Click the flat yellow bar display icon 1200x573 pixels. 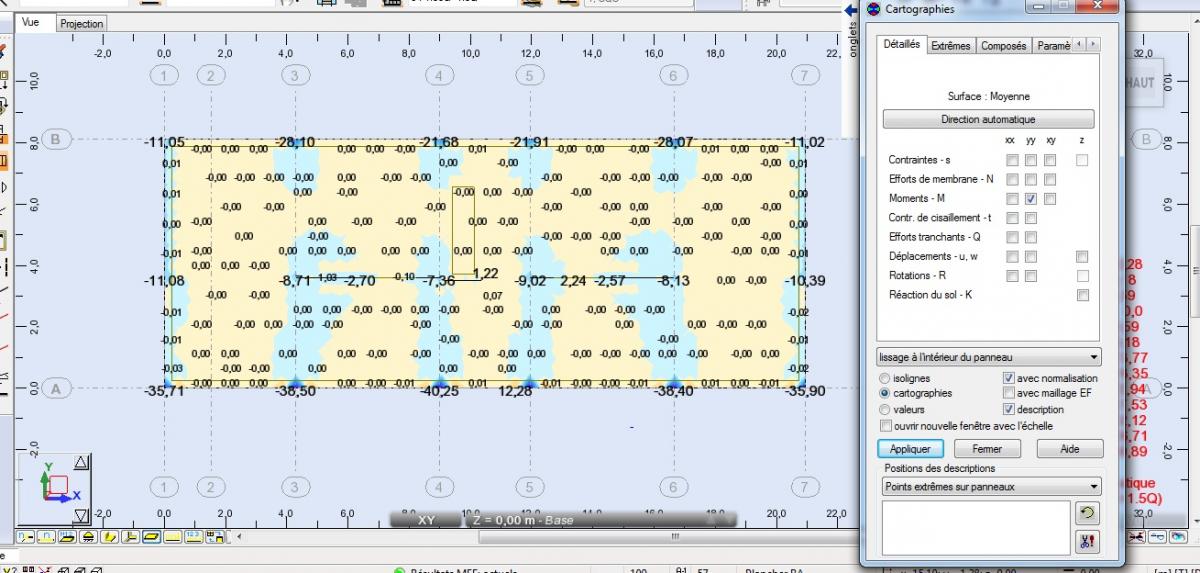click(172, 537)
